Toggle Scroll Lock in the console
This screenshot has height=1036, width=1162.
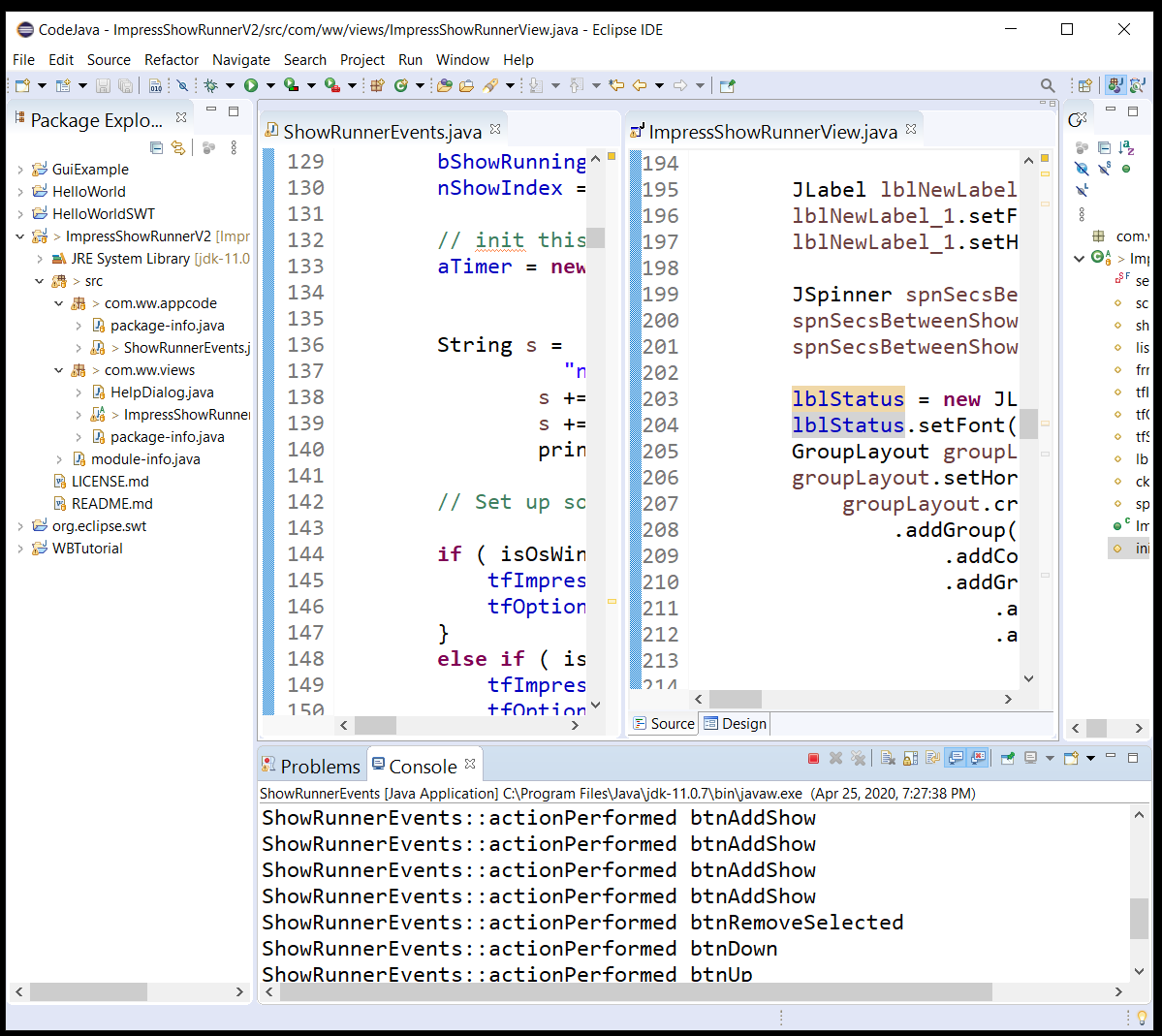click(x=911, y=758)
